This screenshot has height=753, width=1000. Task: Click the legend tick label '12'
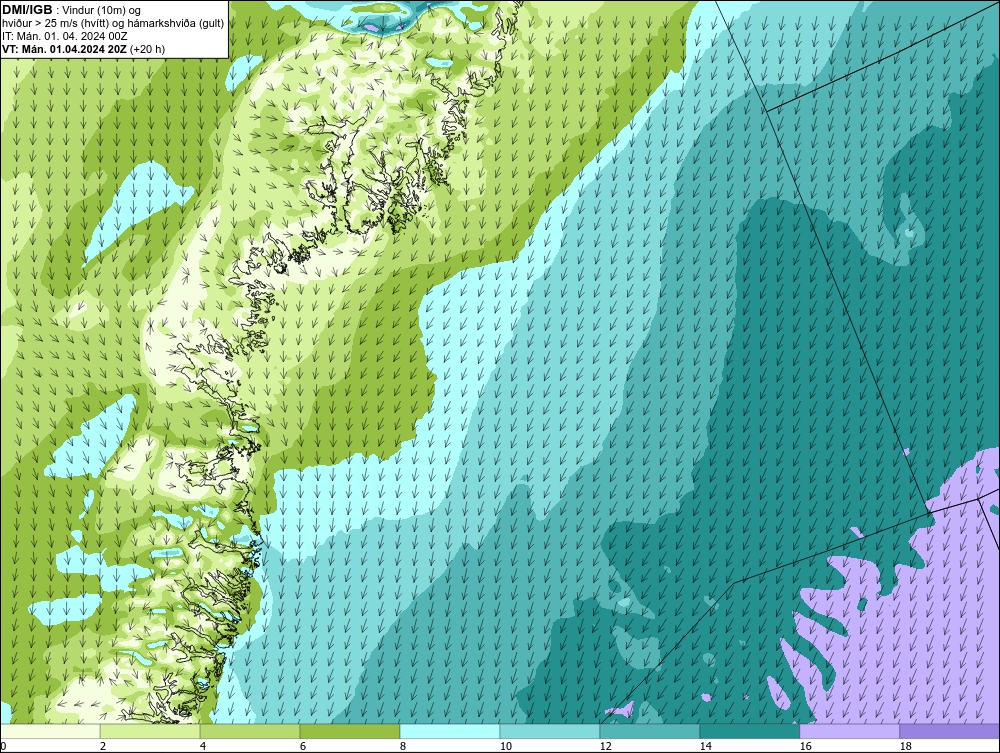click(605, 746)
